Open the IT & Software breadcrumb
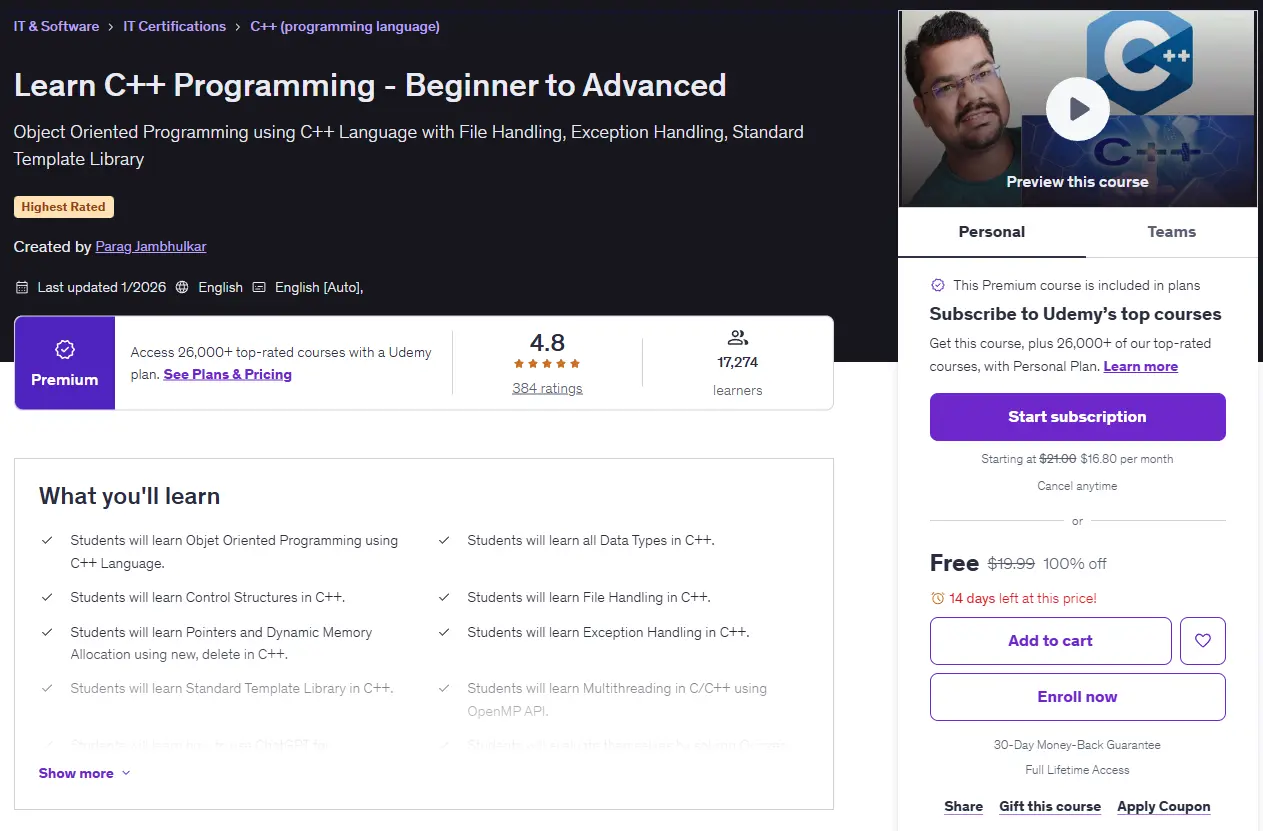This screenshot has width=1263, height=831. click(56, 27)
